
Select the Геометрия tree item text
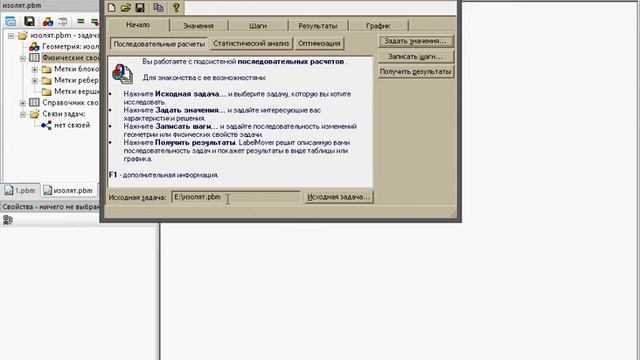point(71,47)
